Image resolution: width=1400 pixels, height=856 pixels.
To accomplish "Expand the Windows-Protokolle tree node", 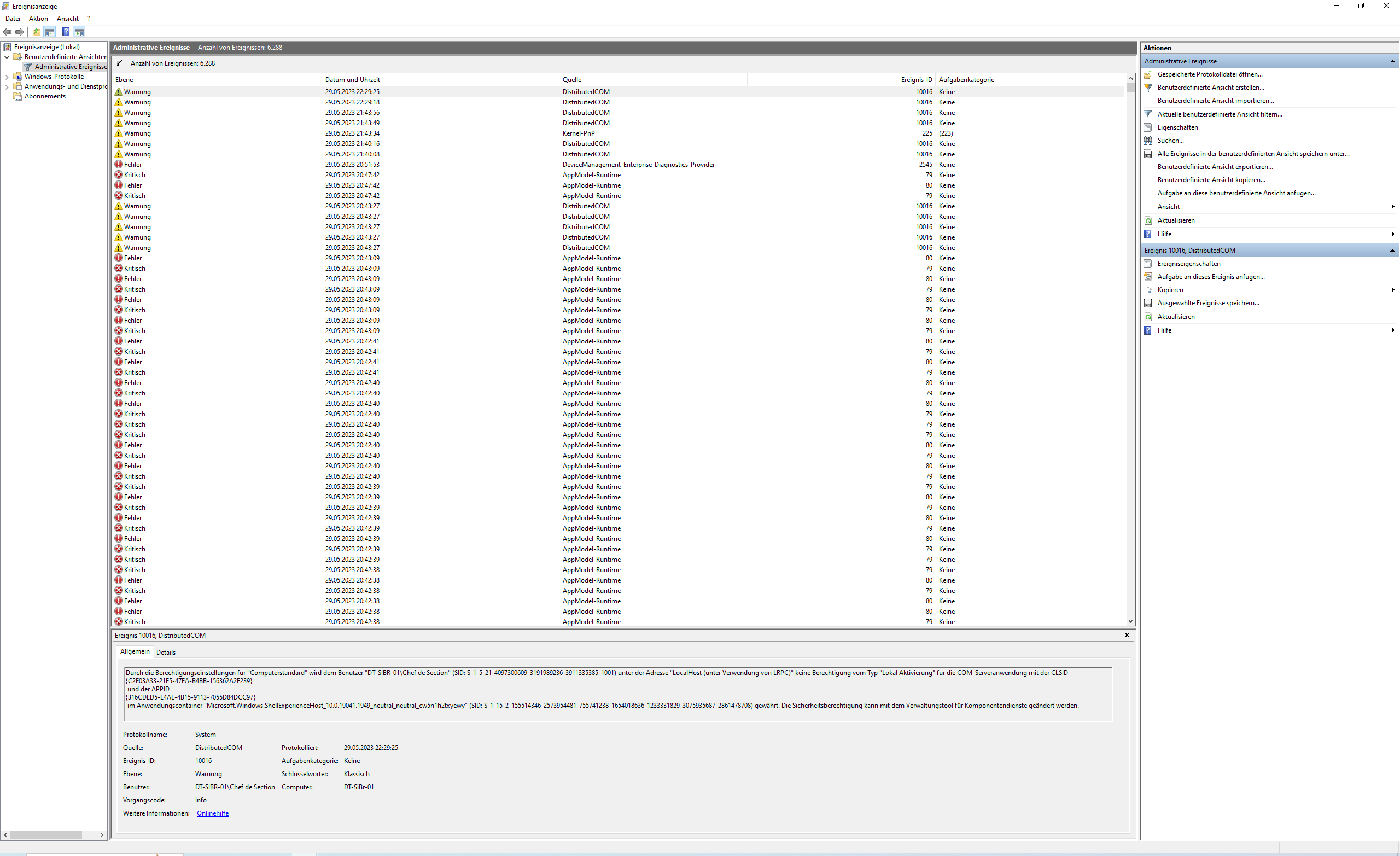I will tap(7, 77).
